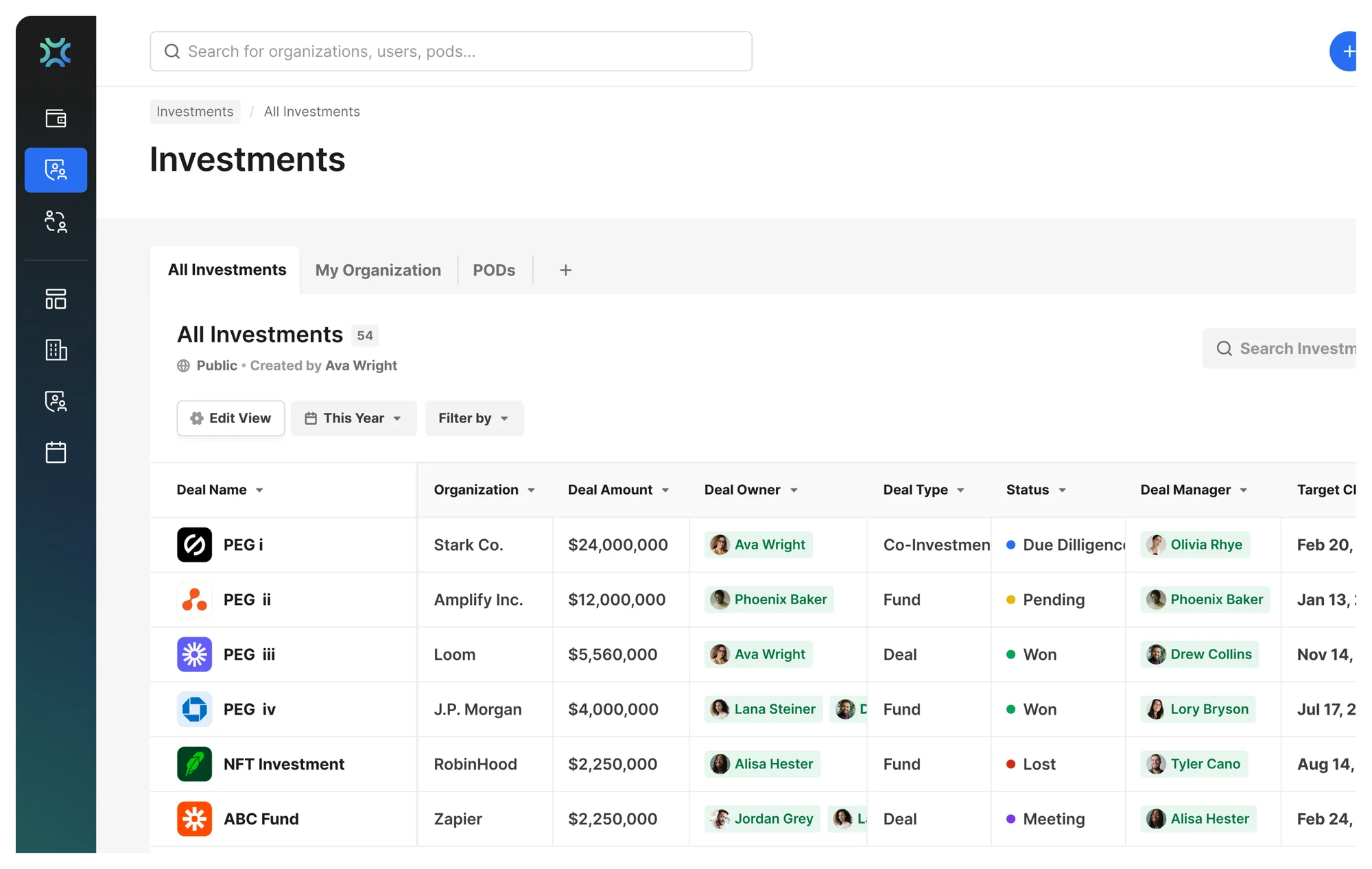Image resolution: width=1372 pixels, height=869 pixels.
Task: Click the Jordan Grey owner tag
Action: tap(762, 819)
